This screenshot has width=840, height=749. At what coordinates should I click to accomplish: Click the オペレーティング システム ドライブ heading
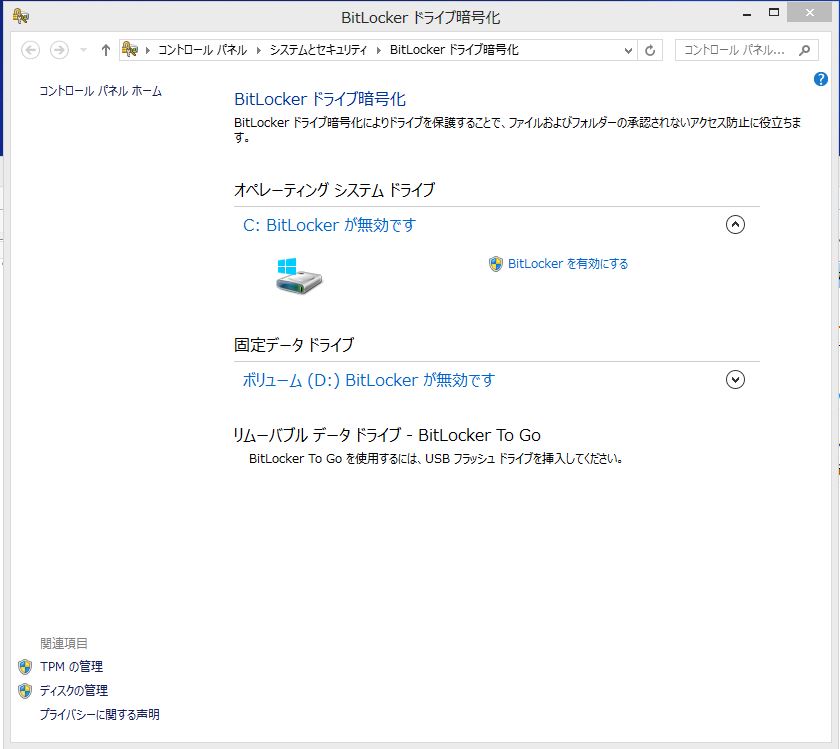click(x=334, y=190)
